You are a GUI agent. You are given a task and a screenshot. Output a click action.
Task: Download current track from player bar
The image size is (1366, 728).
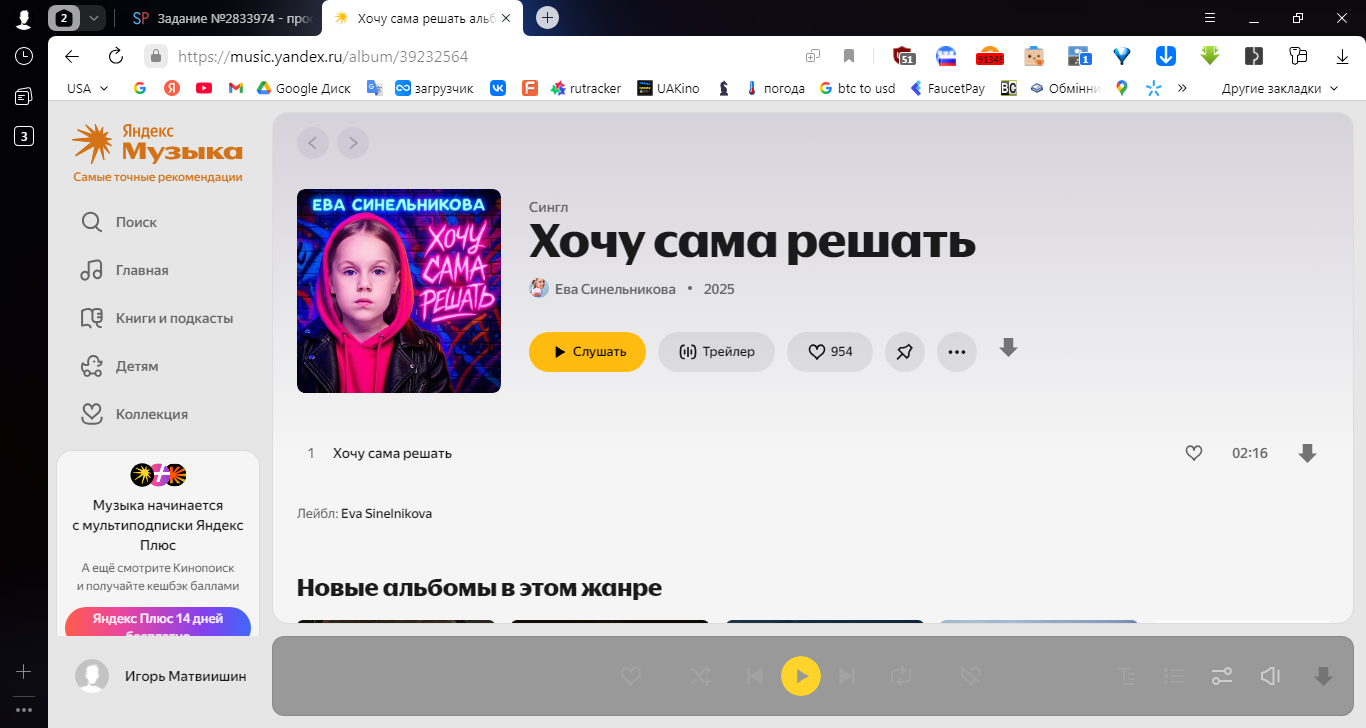click(1323, 676)
